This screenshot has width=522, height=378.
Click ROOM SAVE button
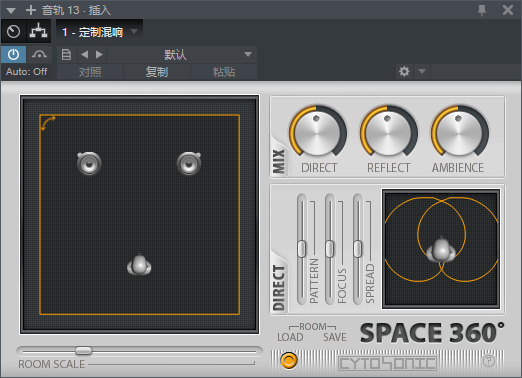(x=335, y=337)
